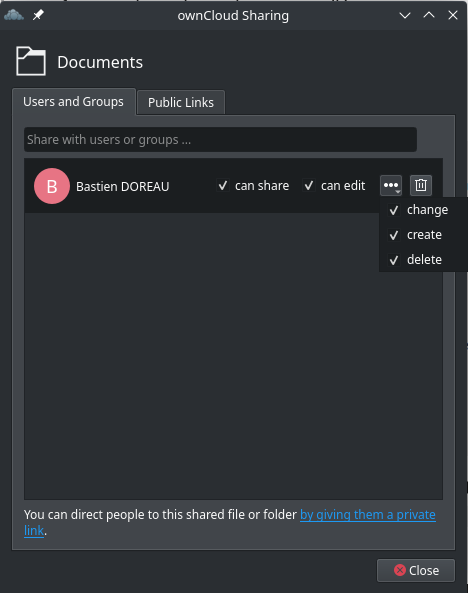Click the Bastien DOREAU avatar circle
The image size is (468, 593).
[x=52, y=186]
